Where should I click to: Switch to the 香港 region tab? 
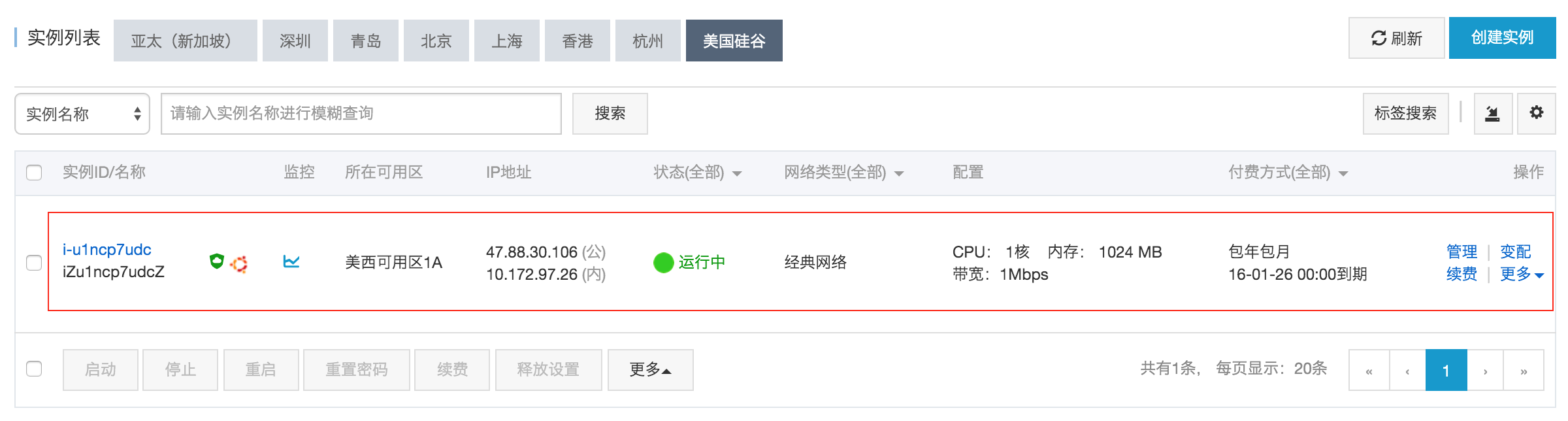(x=578, y=41)
